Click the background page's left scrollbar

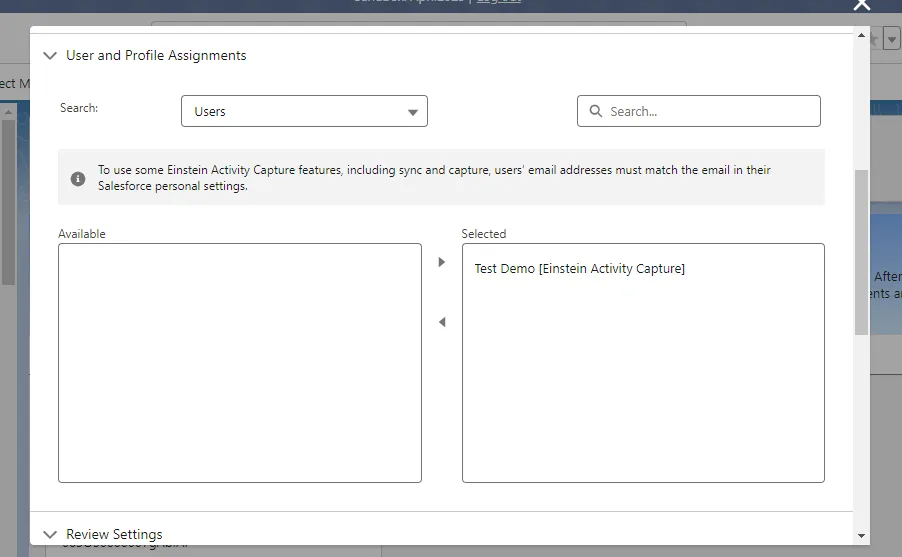8,200
